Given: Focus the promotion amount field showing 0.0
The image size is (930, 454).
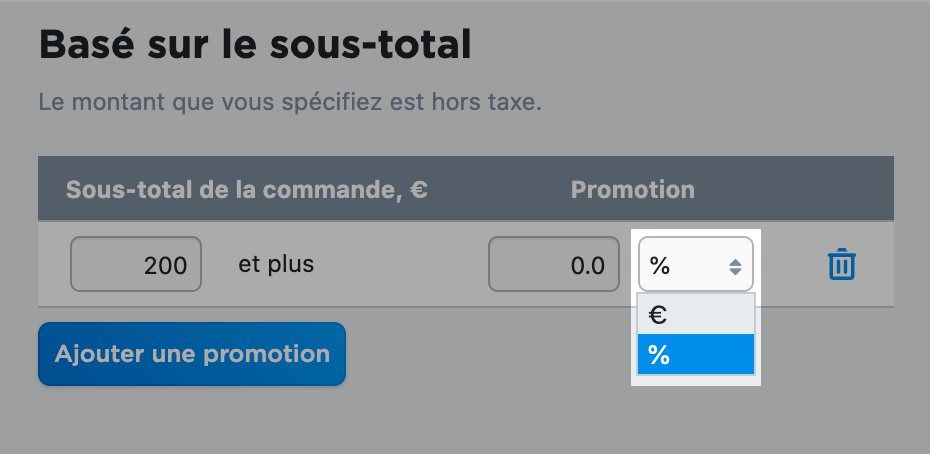Looking at the screenshot, I should (x=553, y=264).
